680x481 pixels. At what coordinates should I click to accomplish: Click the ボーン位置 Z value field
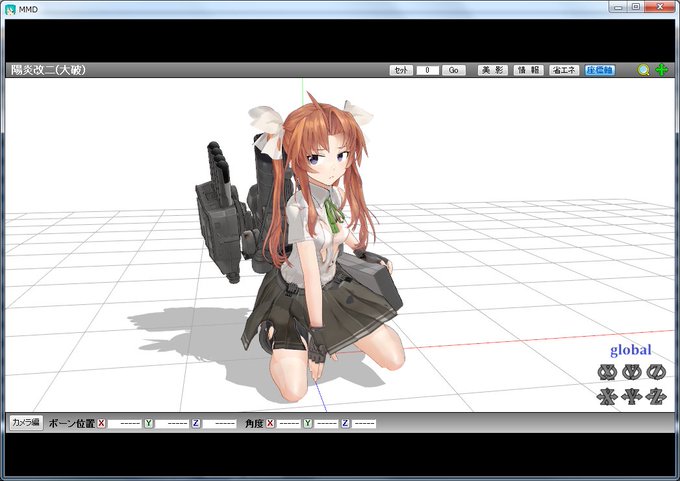(219, 423)
